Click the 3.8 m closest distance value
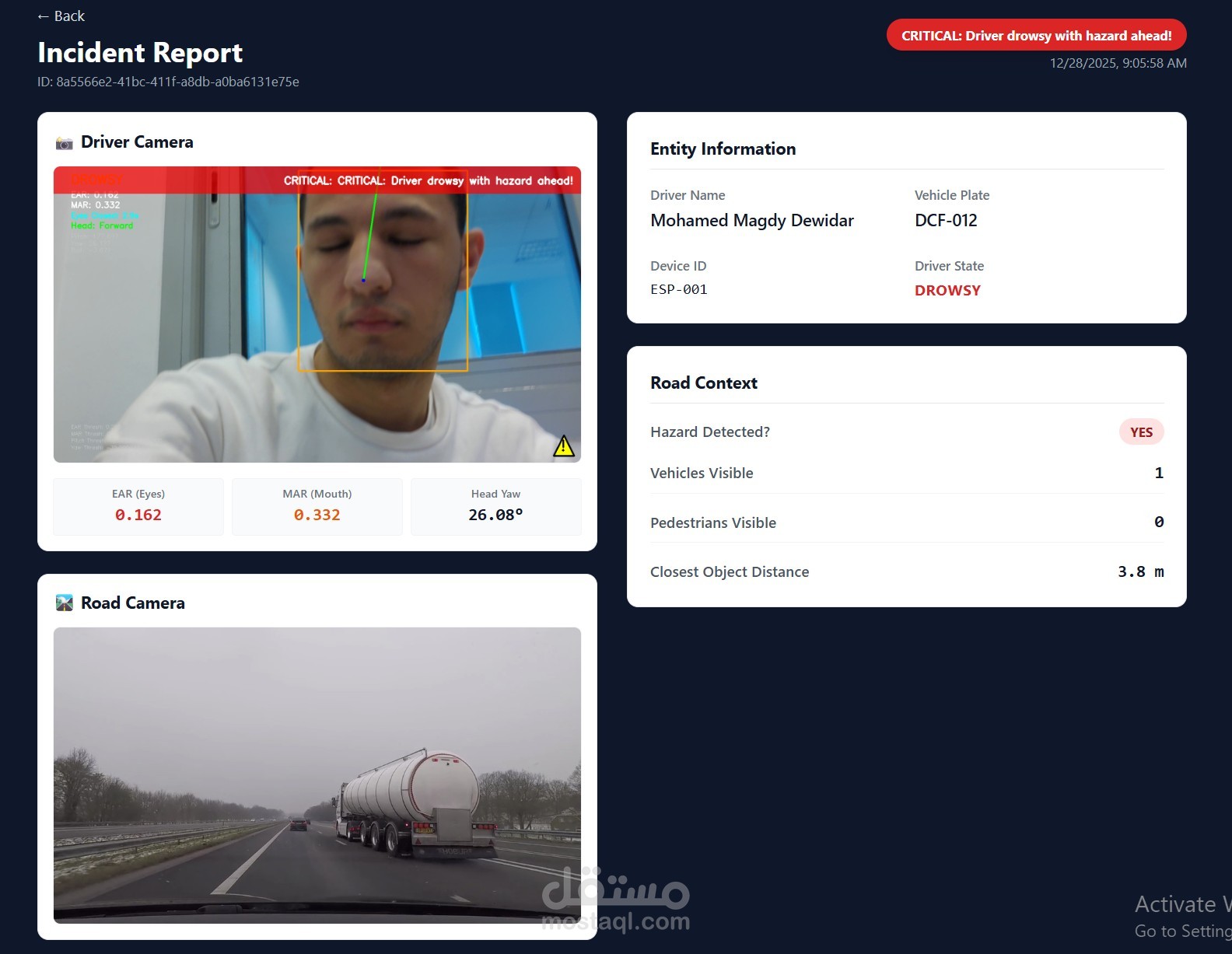1232x954 pixels. [x=1140, y=571]
